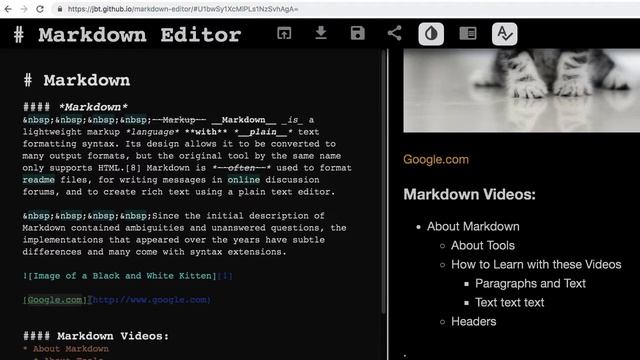Click 'About Tools' sub-item in preview
The height and width of the screenshot is (360, 640).
pos(483,245)
